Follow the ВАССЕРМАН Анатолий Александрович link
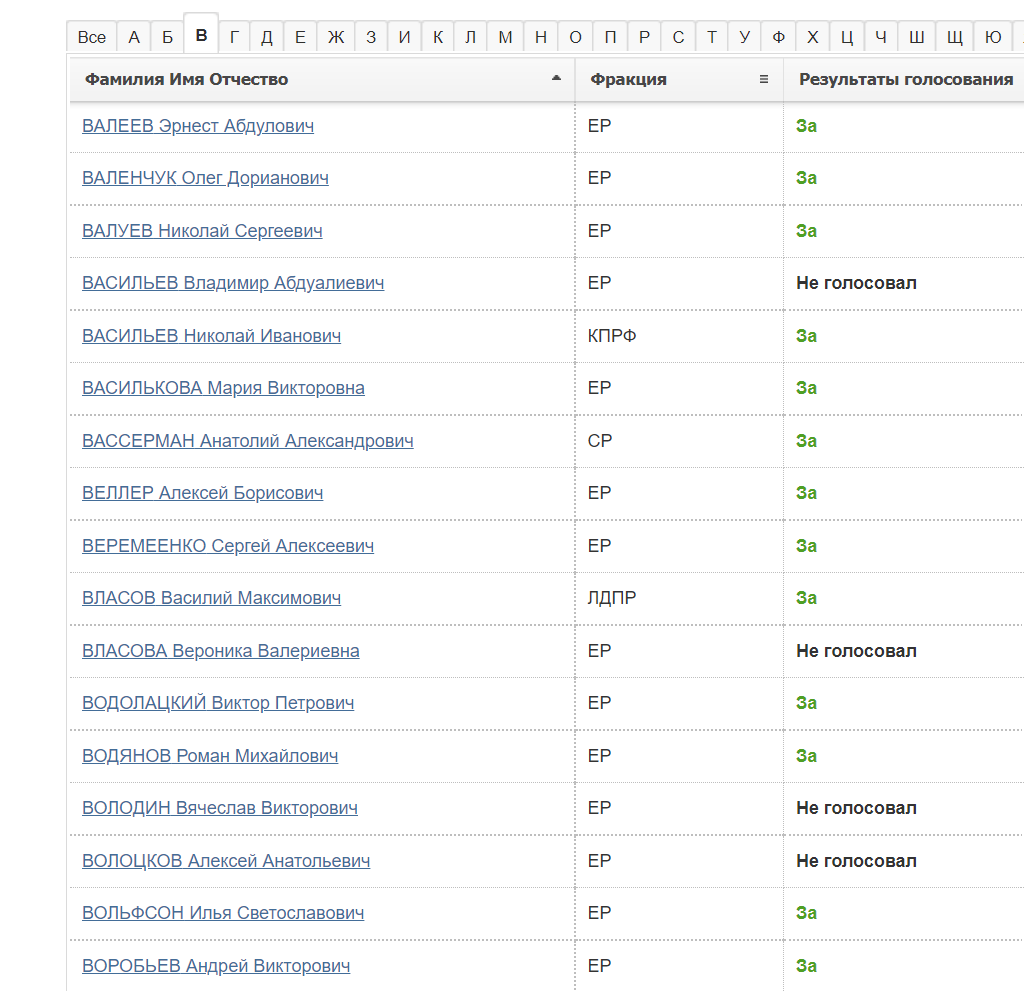The height and width of the screenshot is (991, 1024). pos(247,441)
